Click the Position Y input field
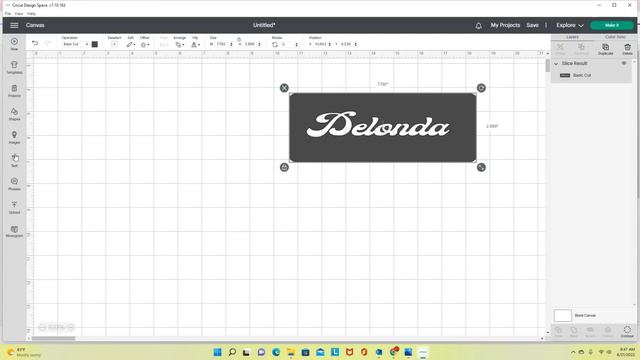This screenshot has width=640, height=360. coord(347,44)
